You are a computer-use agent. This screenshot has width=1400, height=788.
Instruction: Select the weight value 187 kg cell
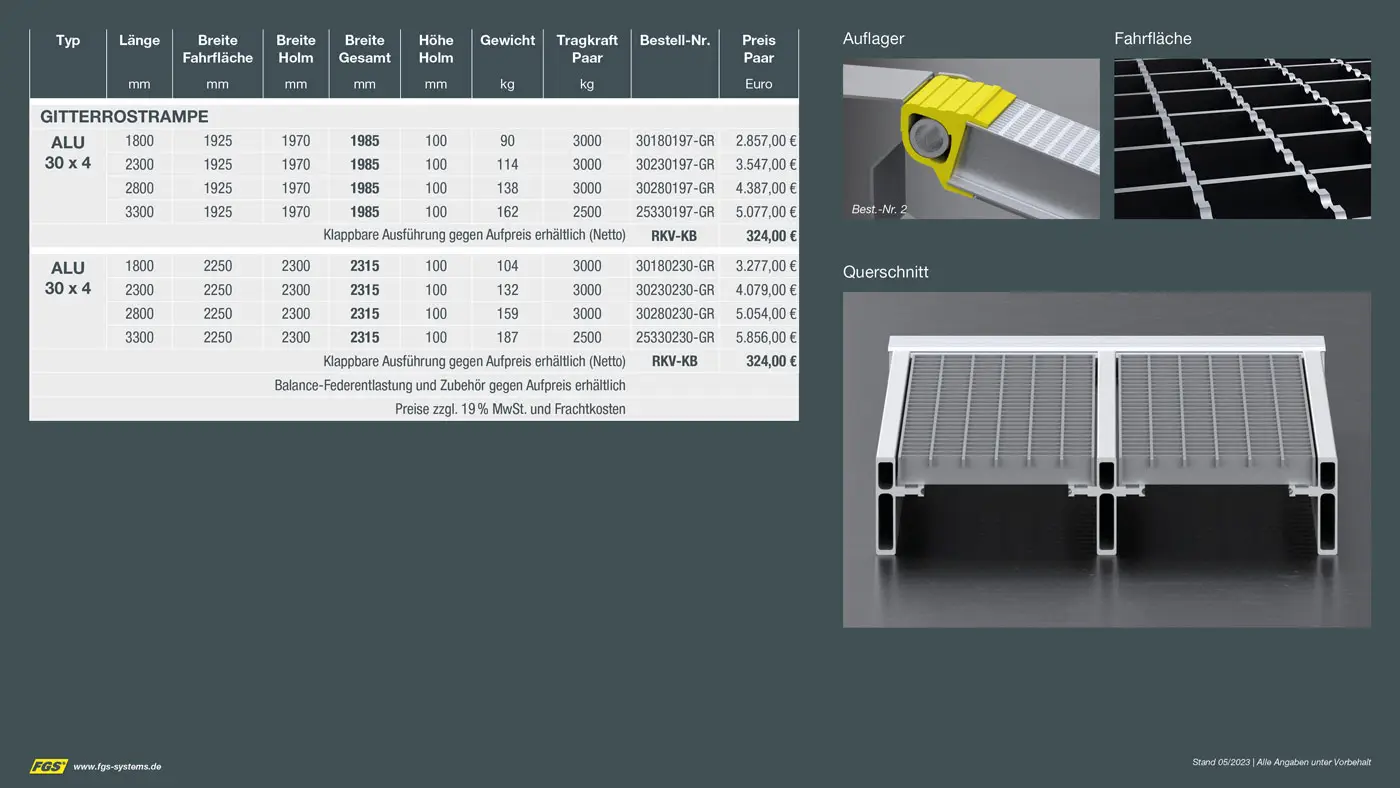pyautogui.click(x=507, y=338)
